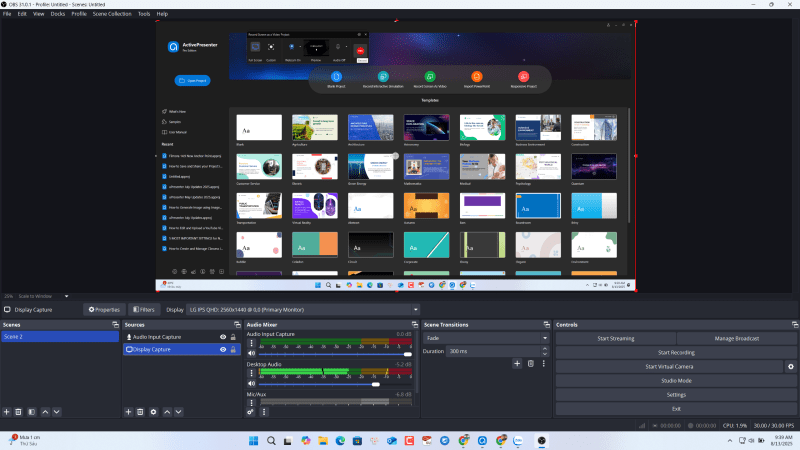Hide the Audio Input Capture source
Screen dimensions: 800x450
tap(223, 337)
